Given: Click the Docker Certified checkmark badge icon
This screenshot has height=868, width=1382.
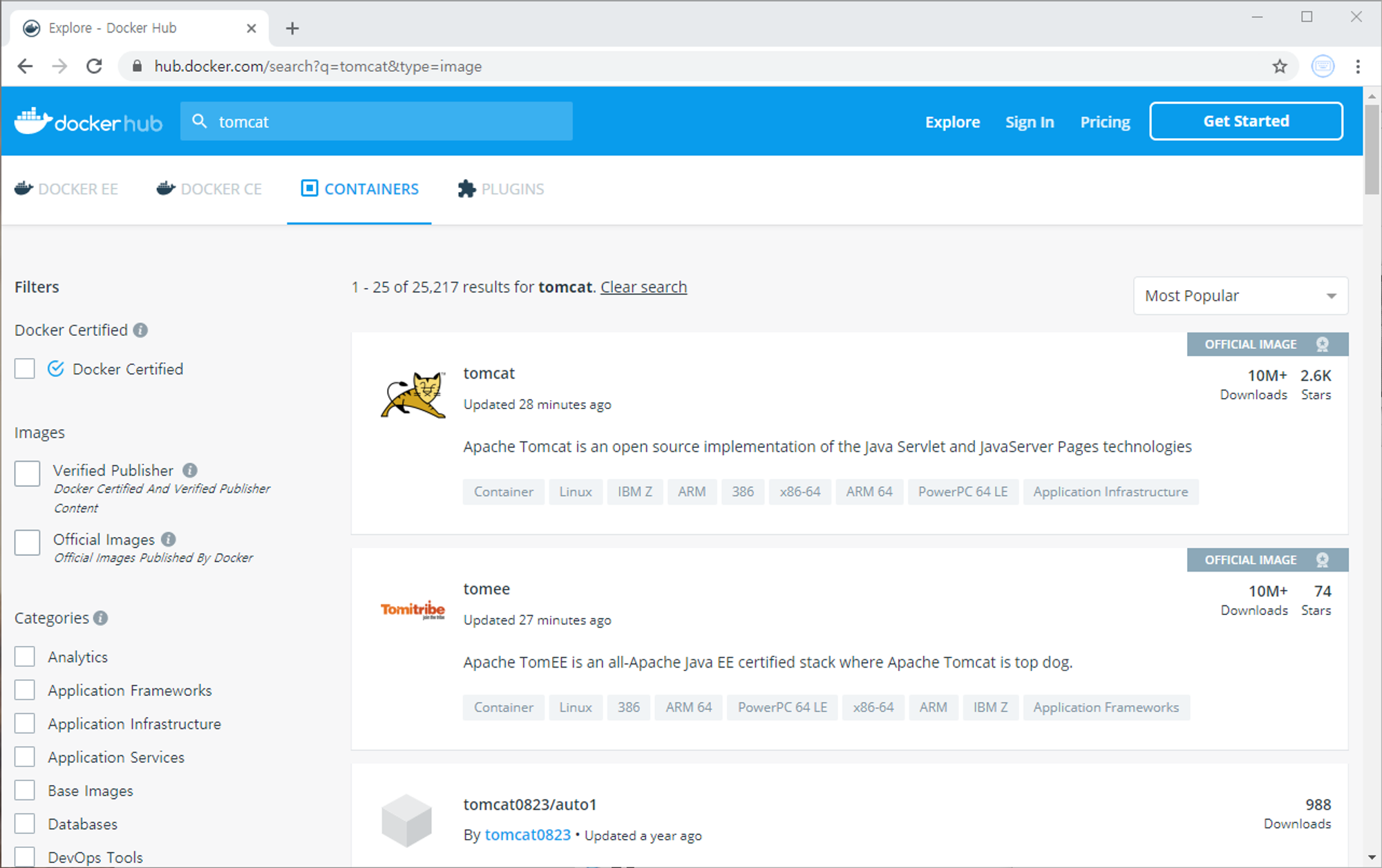Looking at the screenshot, I should [56, 369].
